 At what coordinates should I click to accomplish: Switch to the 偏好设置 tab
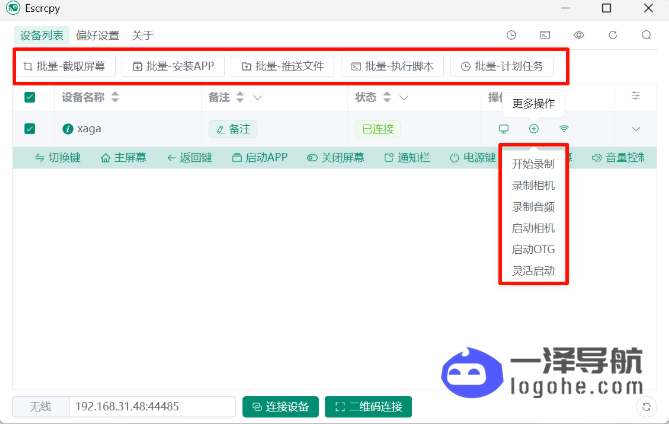click(x=97, y=35)
